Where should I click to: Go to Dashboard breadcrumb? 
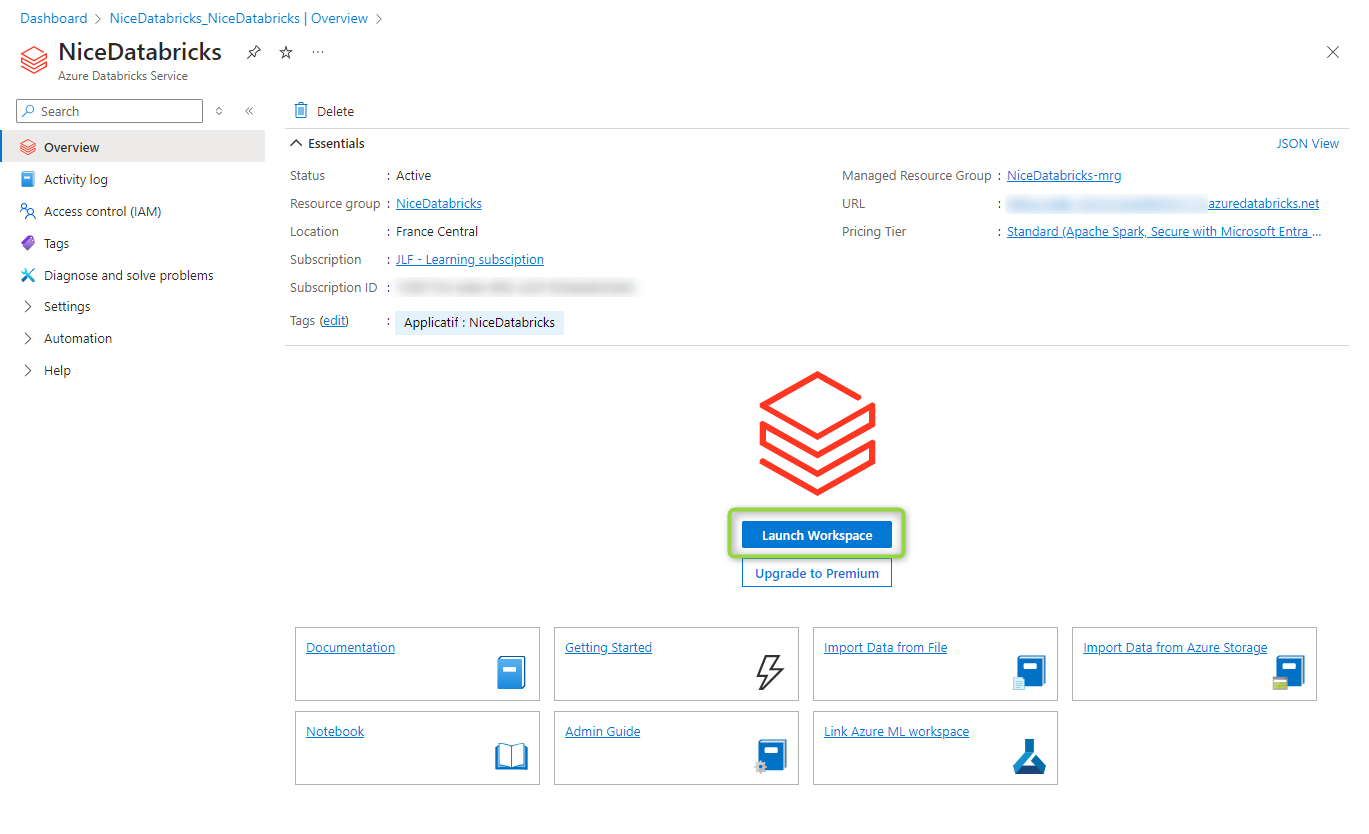pos(54,18)
